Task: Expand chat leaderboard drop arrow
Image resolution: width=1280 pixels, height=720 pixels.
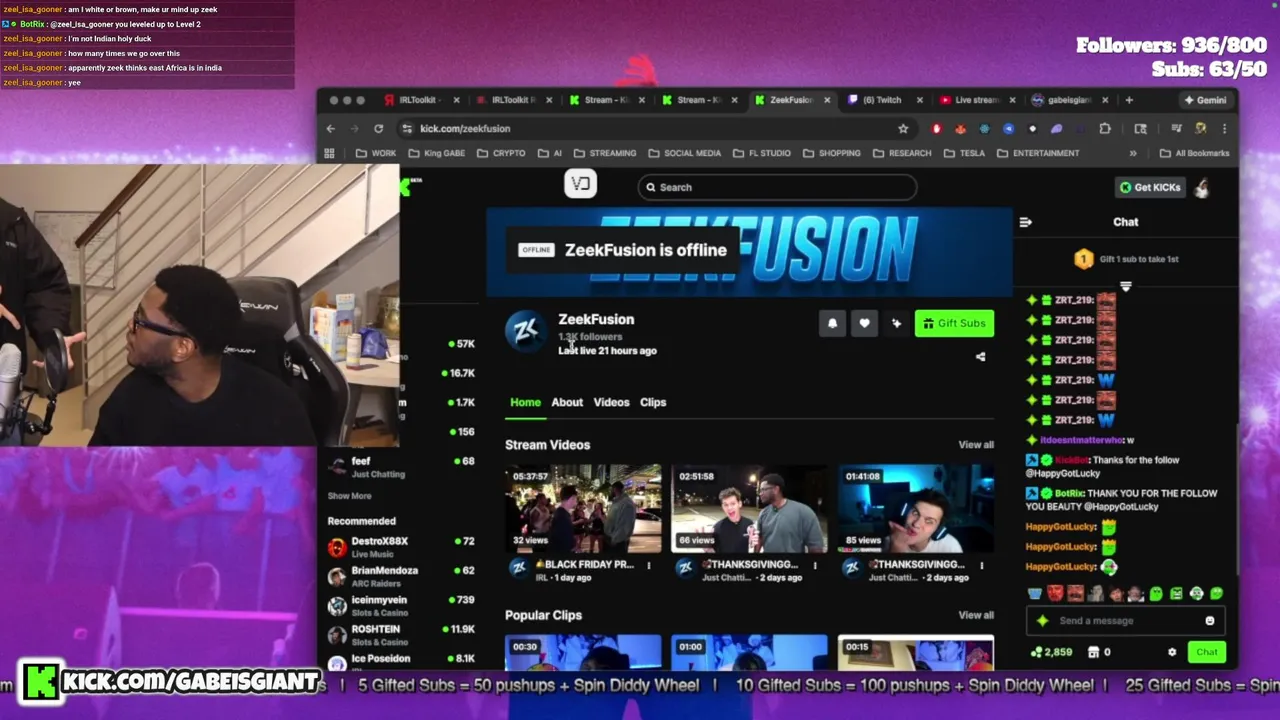Action: pyautogui.click(x=1126, y=286)
